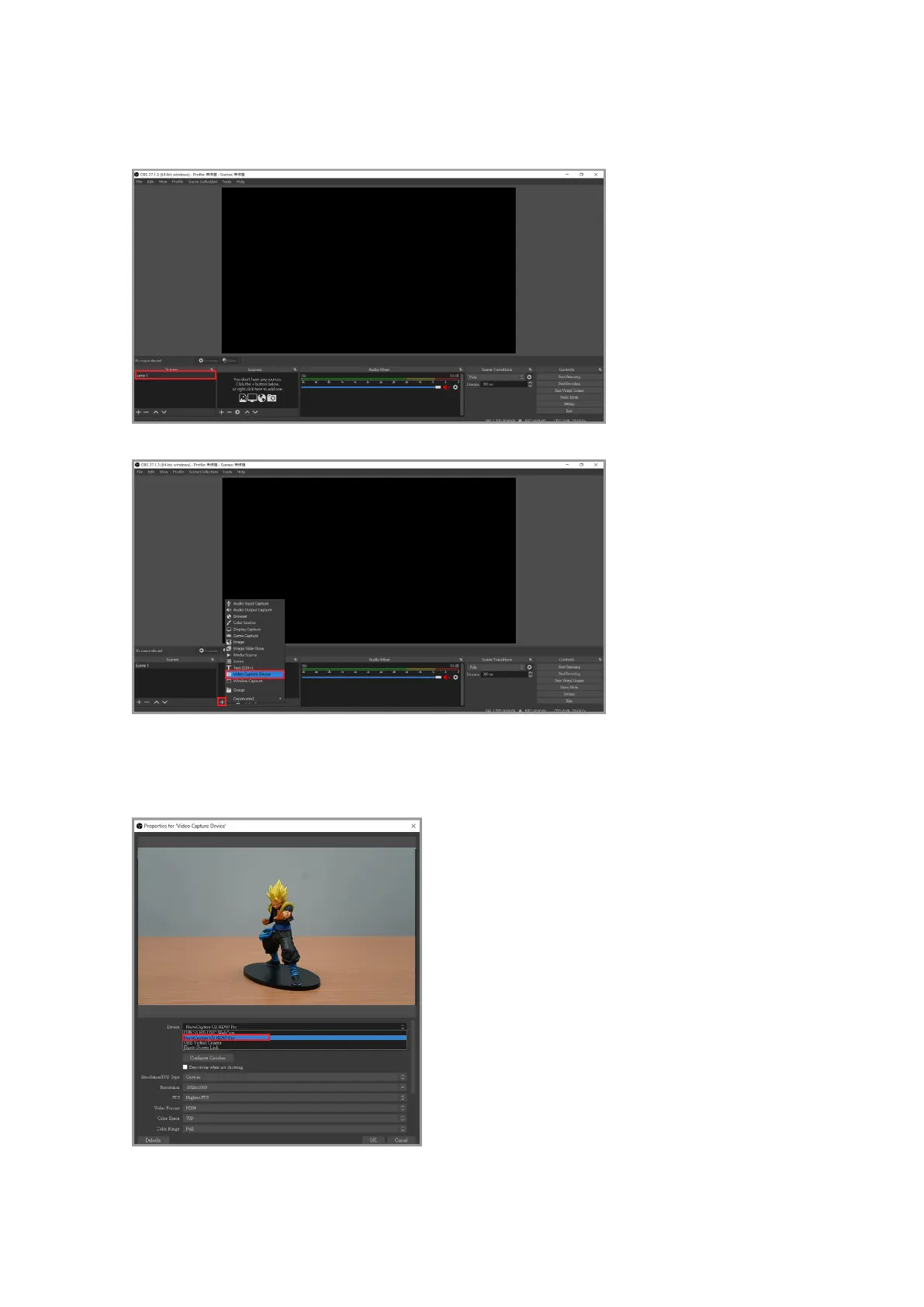Viewport: 924px width, 1307px height.
Task: Choose Game Capture from add-source menu
Action: click(254, 636)
